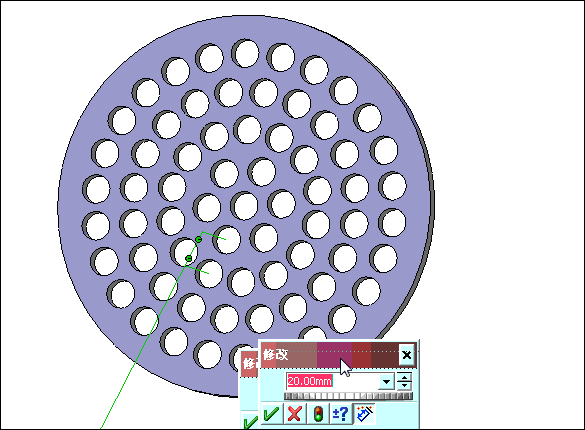Click the upper green dimension handle dot
Image resolution: width=585 pixels, height=430 pixels.
pyautogui.click(x=198, y=239)
